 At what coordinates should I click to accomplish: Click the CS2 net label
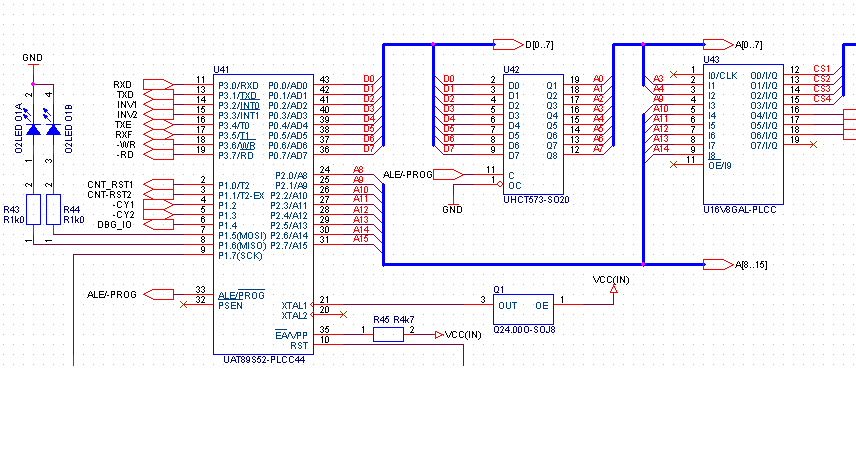click(x=822, y=79)
